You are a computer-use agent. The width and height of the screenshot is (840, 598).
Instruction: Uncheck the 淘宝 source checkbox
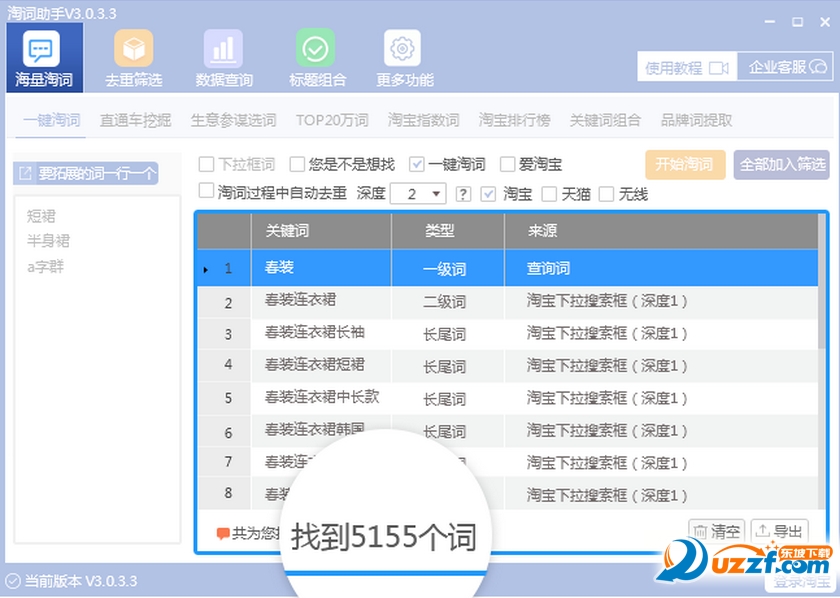(488, 194)
